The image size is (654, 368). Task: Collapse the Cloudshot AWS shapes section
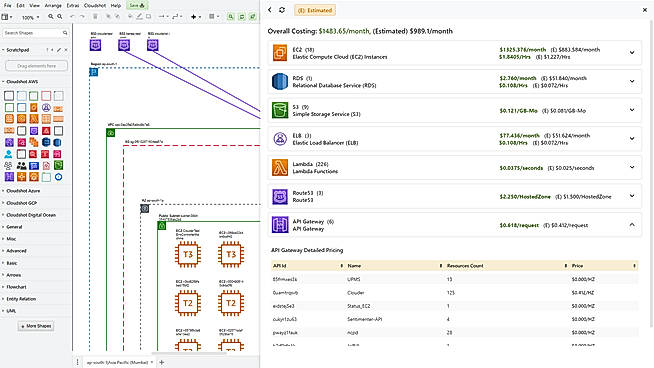[x=22, y=82]
